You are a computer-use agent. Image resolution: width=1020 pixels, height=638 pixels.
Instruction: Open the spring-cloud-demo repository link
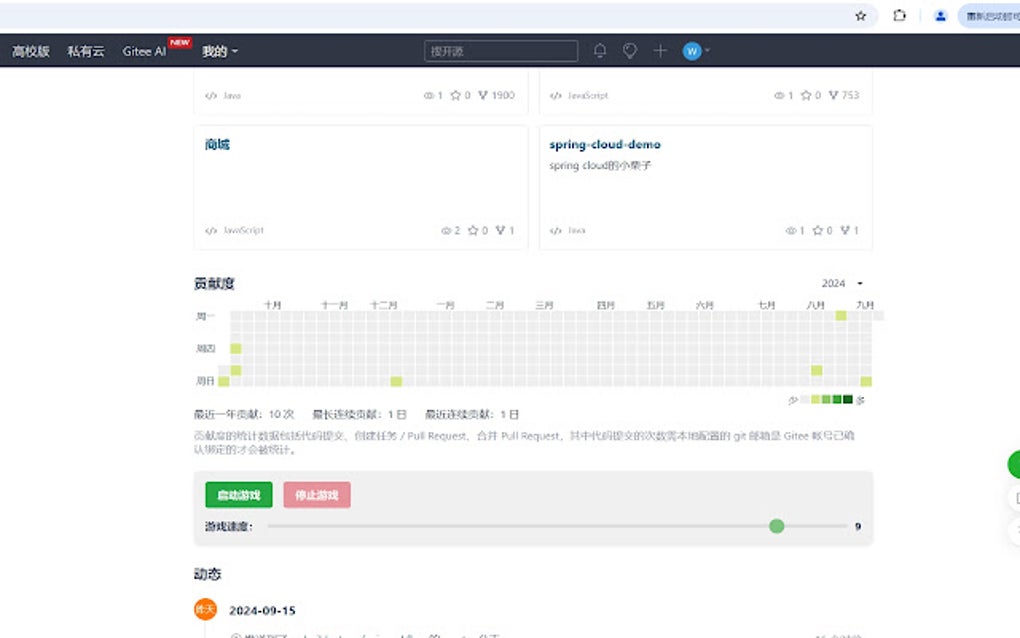coord(605,144)
